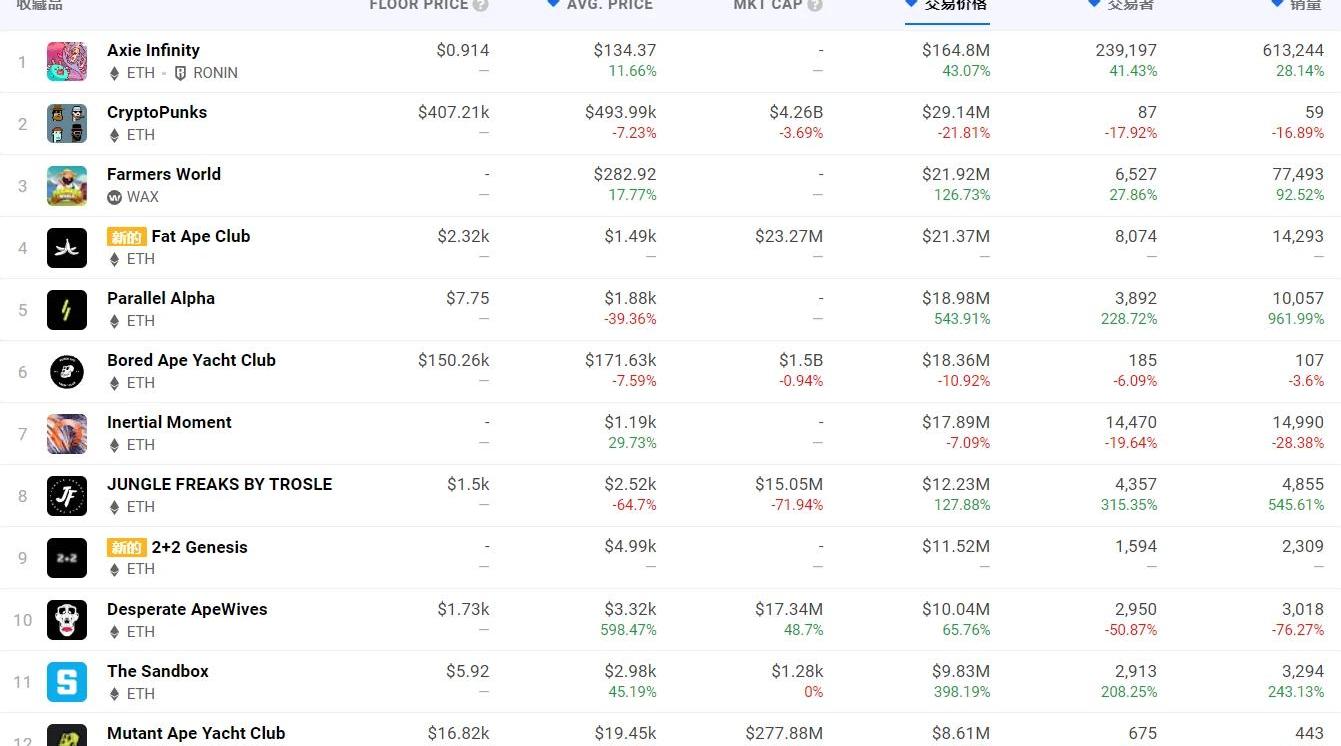Open the Axie Infinity collection link
1341x746 pixels.
click(x=153, y=50)
